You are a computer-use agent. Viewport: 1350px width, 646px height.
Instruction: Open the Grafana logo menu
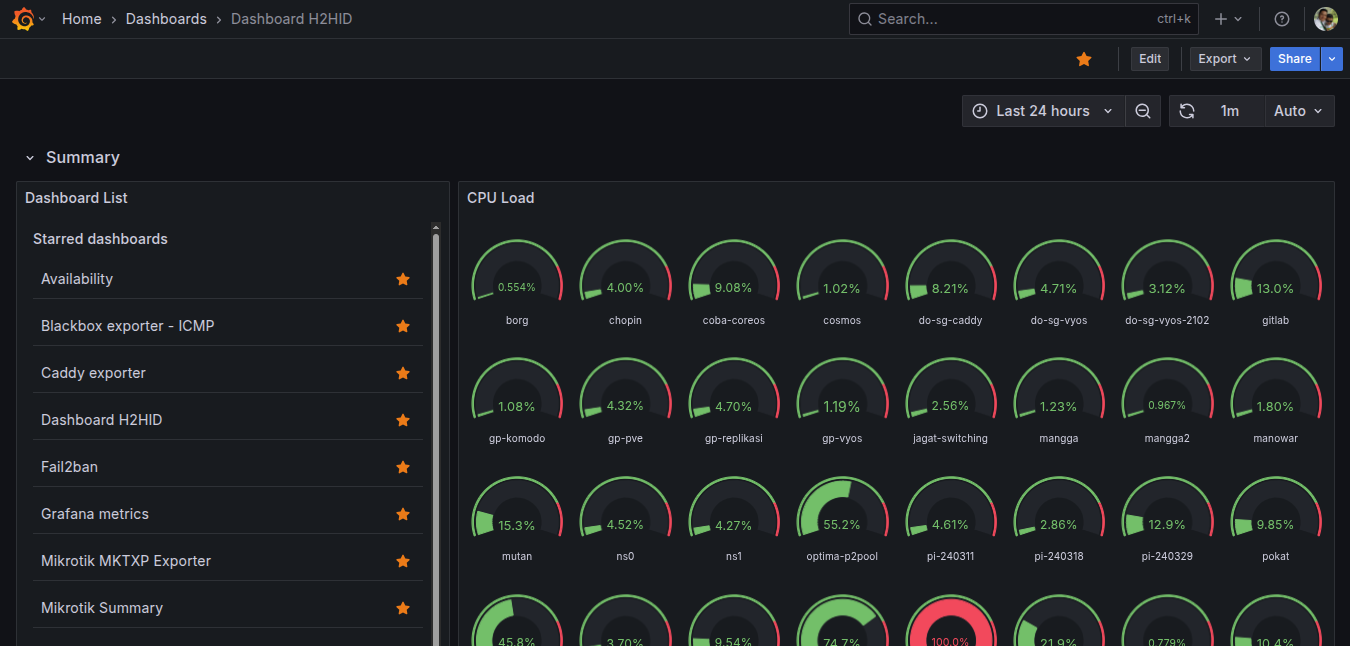point(23,19)
